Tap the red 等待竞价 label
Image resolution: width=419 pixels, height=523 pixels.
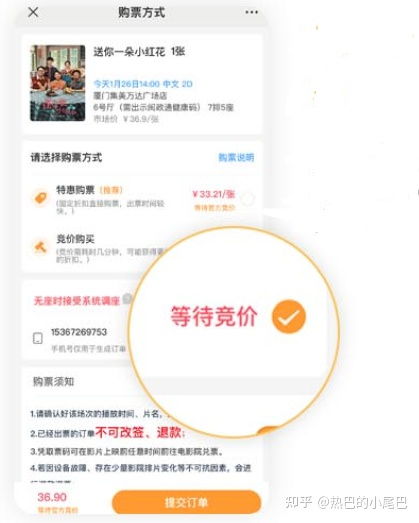[x=214, y=316]
